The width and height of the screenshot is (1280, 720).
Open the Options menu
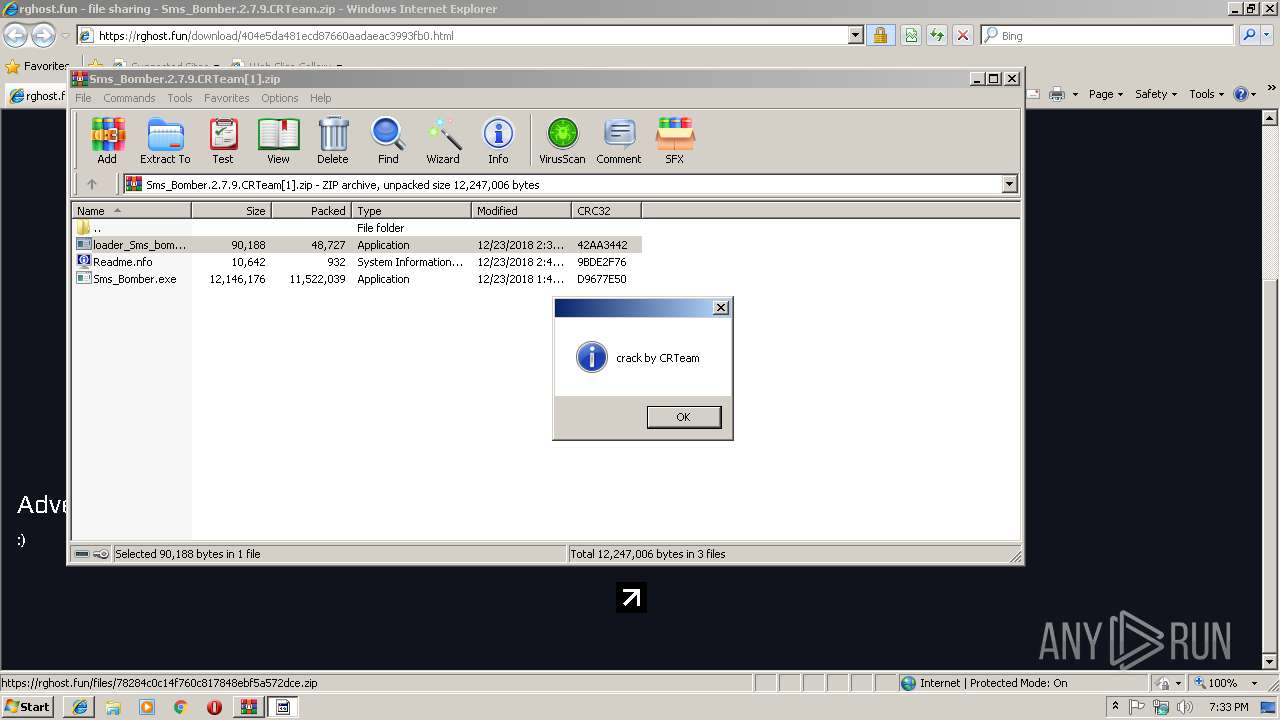[x=280, y=98]
